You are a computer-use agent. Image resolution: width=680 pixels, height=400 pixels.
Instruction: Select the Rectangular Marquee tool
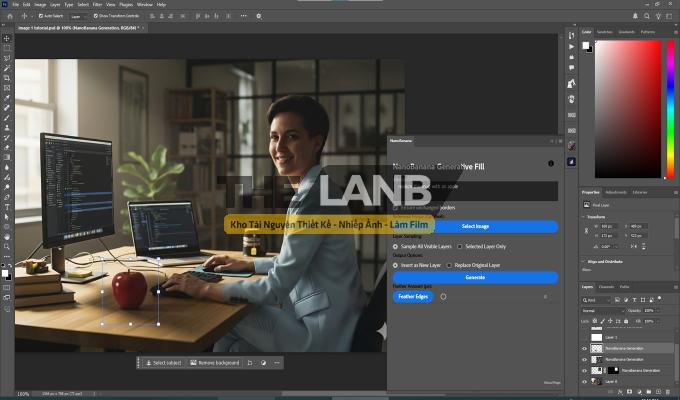7,48
